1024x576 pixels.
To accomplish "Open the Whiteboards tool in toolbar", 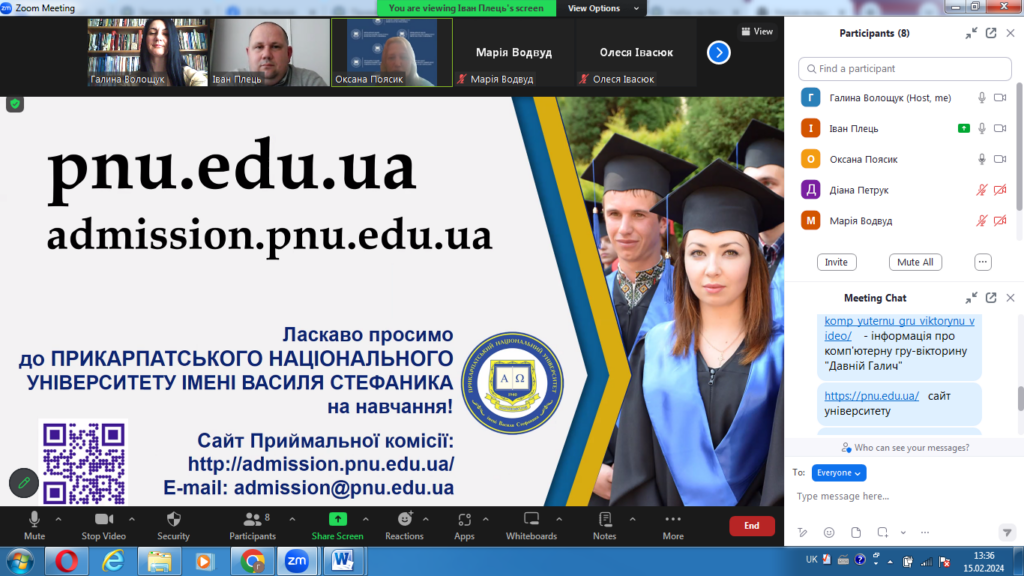I will (x=531, y=520).
